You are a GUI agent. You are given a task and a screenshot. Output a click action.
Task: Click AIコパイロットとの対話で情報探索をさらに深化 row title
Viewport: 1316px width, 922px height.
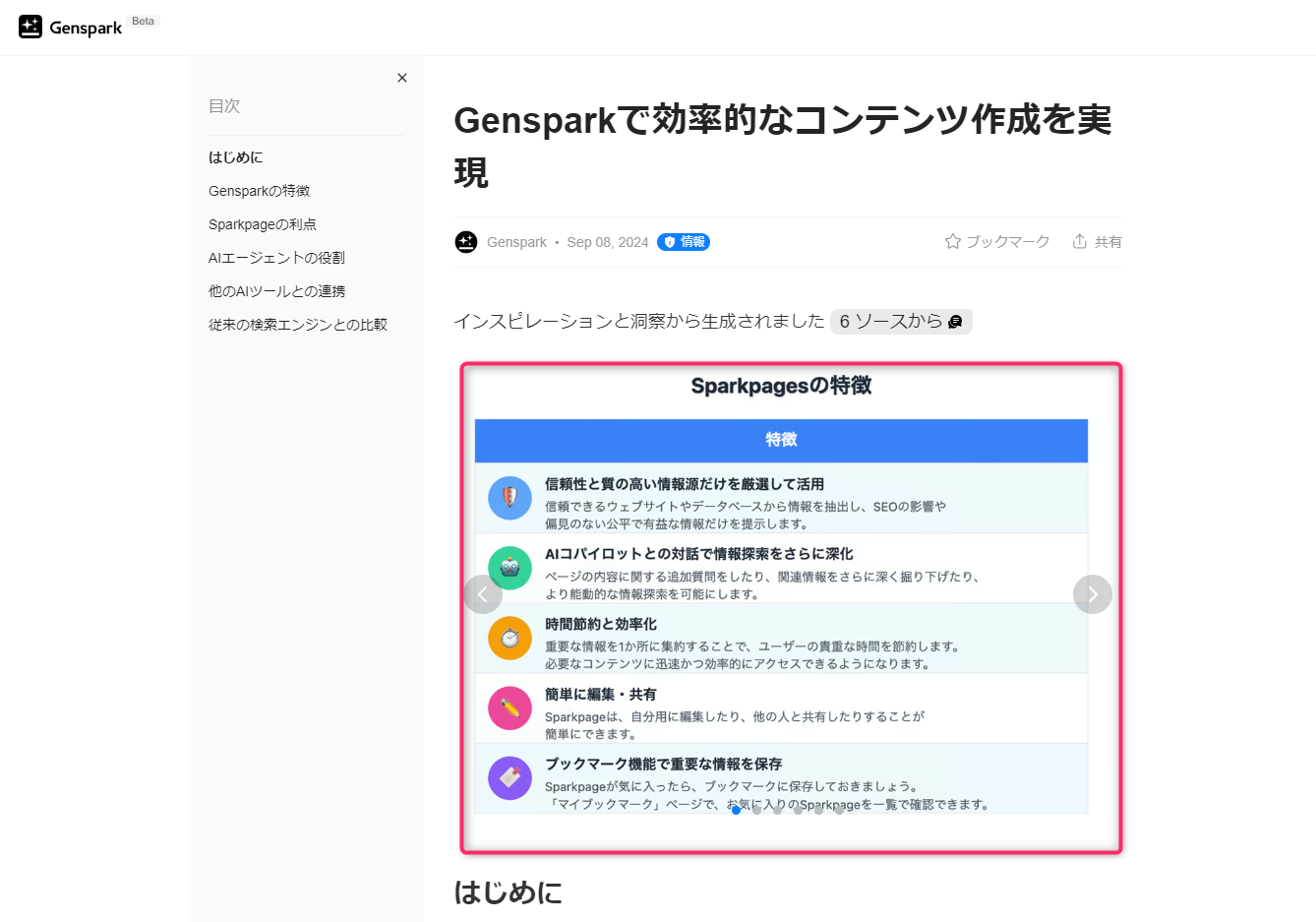coord(699,554)
